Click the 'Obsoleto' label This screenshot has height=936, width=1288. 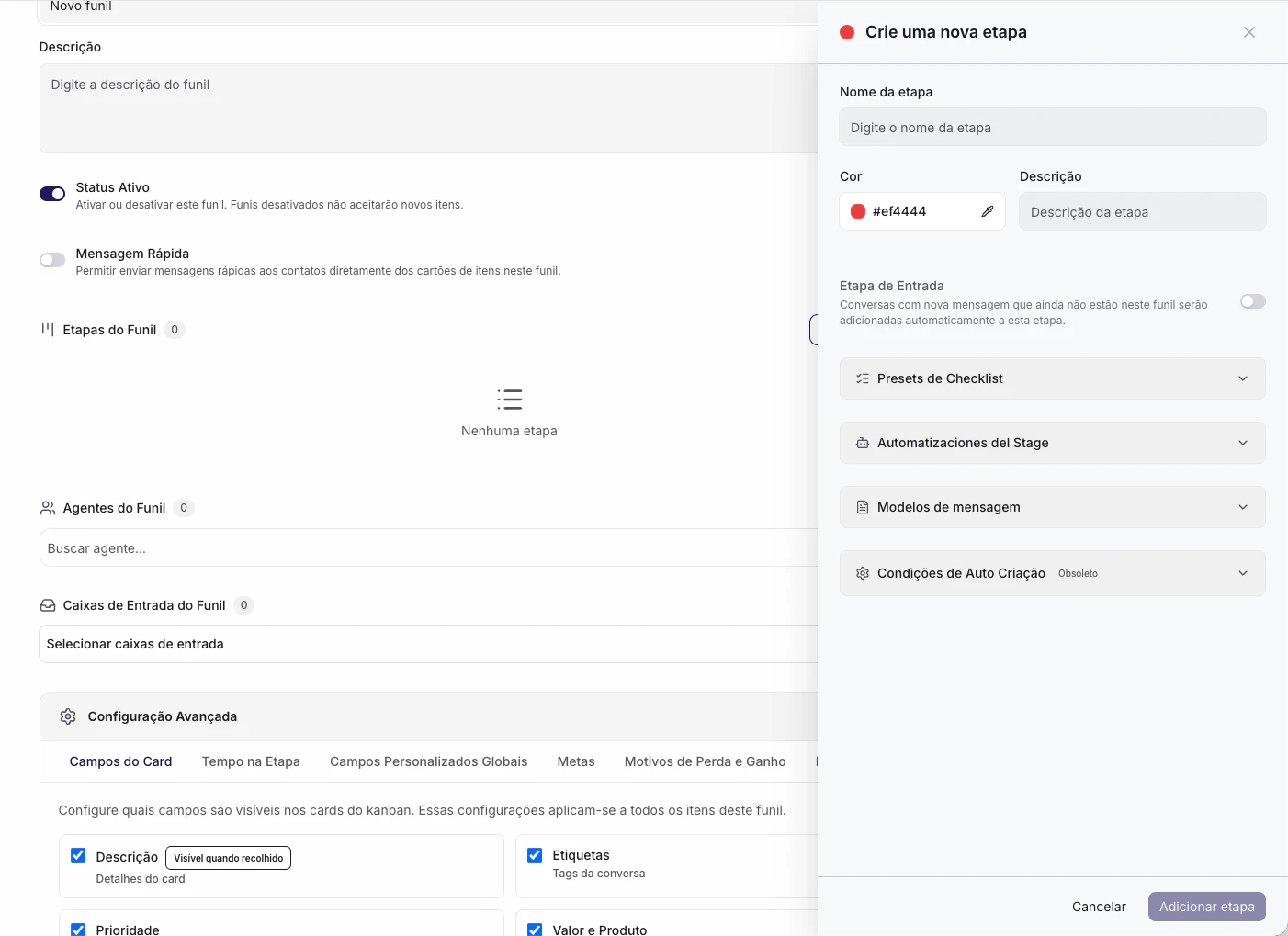(x=1078, y=573)
